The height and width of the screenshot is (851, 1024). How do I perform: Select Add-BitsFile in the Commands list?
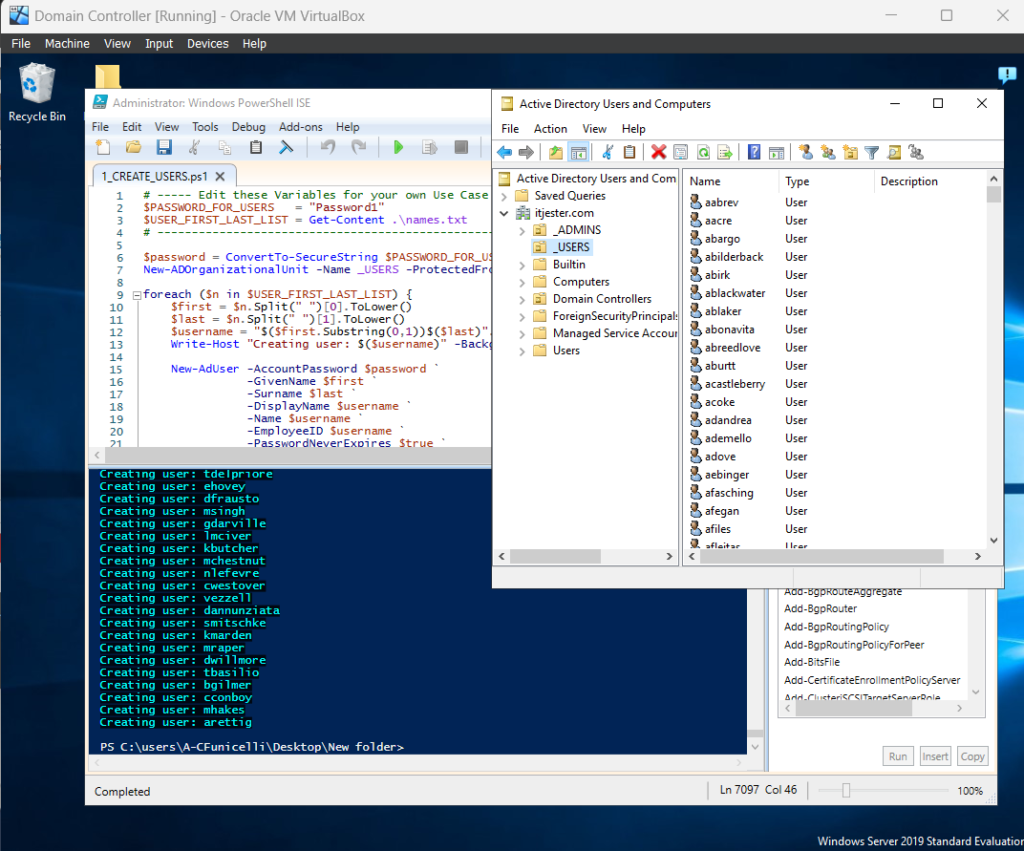click(x=812, y=662)
